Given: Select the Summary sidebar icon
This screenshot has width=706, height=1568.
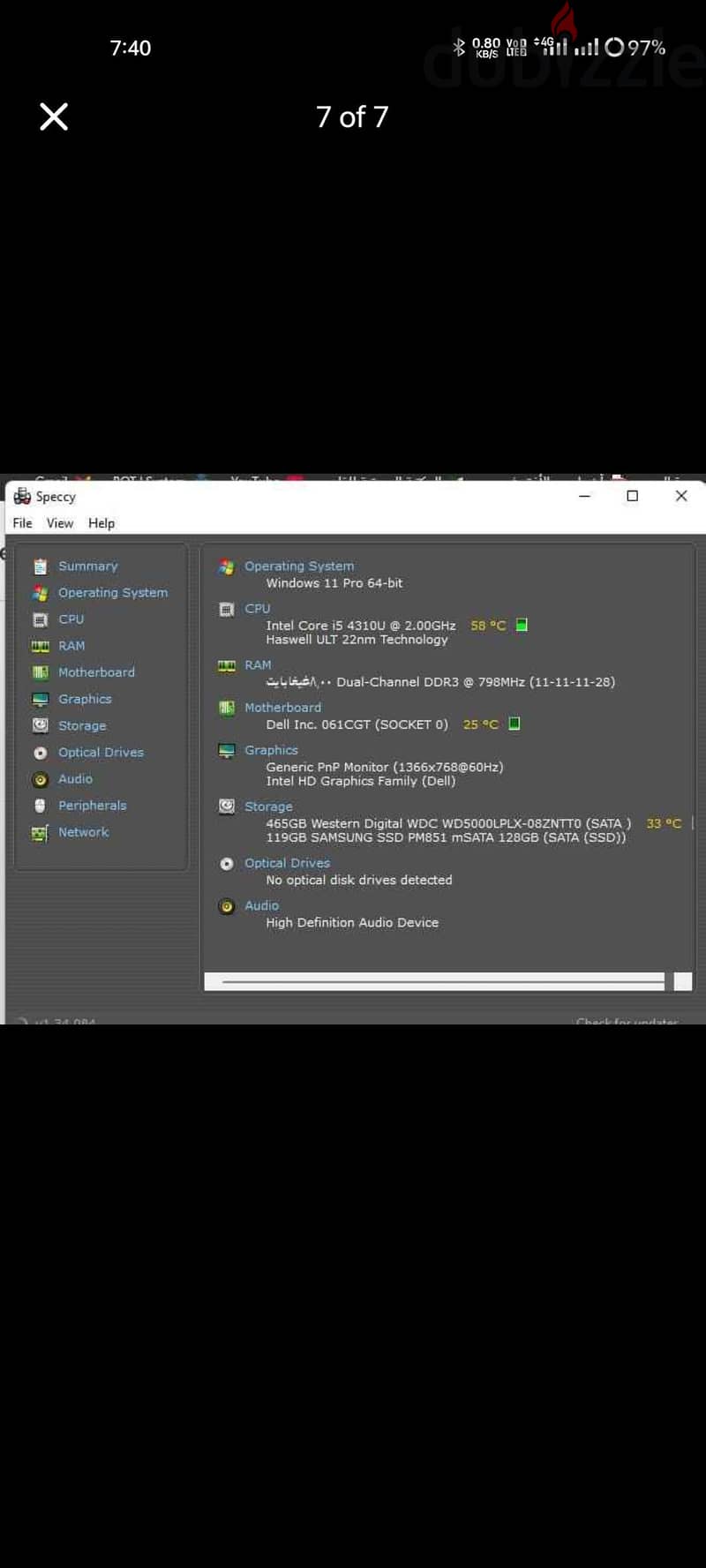Looking at the screenshot, I should (40, 566).
